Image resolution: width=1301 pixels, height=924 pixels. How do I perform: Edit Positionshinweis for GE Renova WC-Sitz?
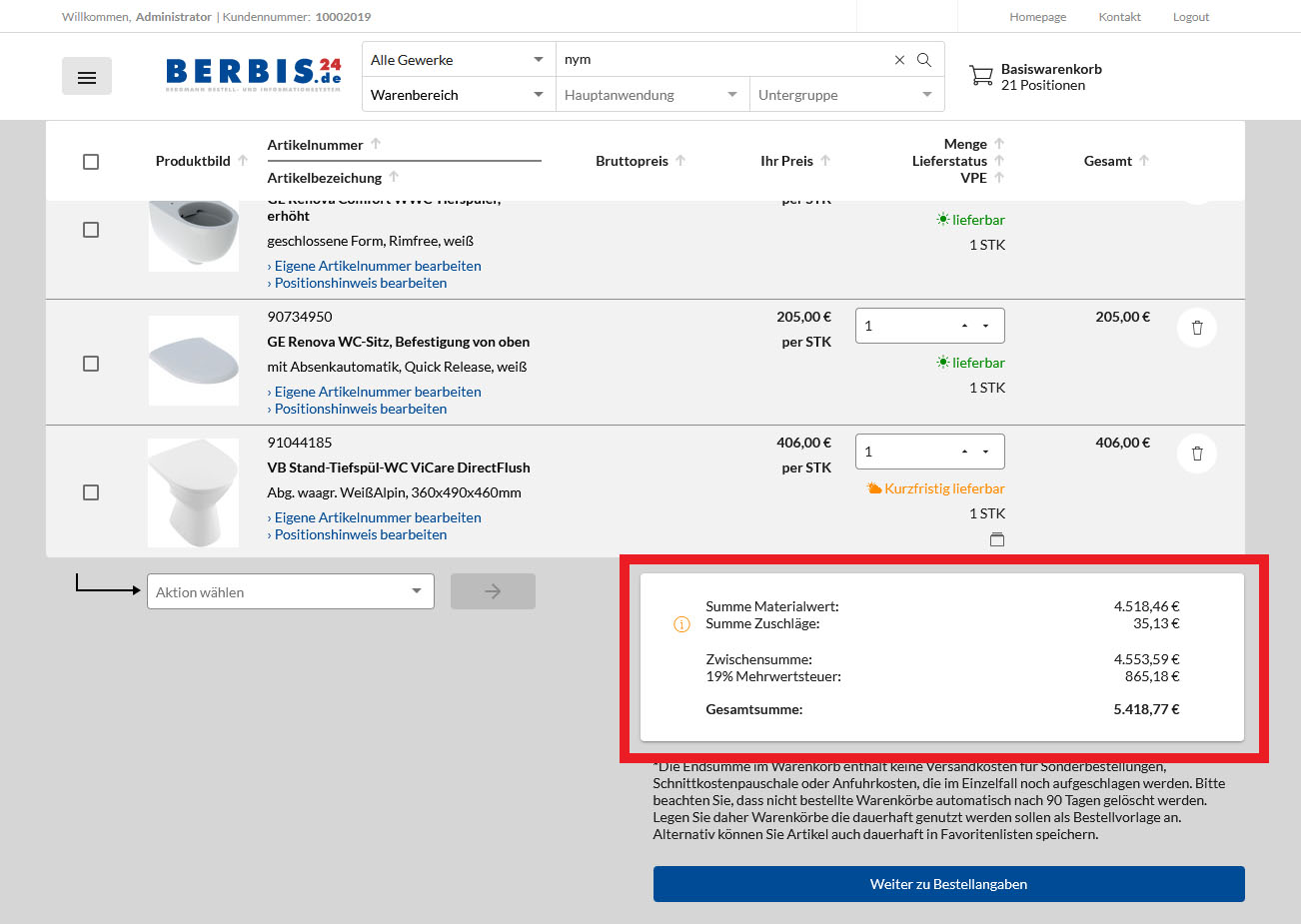point(361,409)
